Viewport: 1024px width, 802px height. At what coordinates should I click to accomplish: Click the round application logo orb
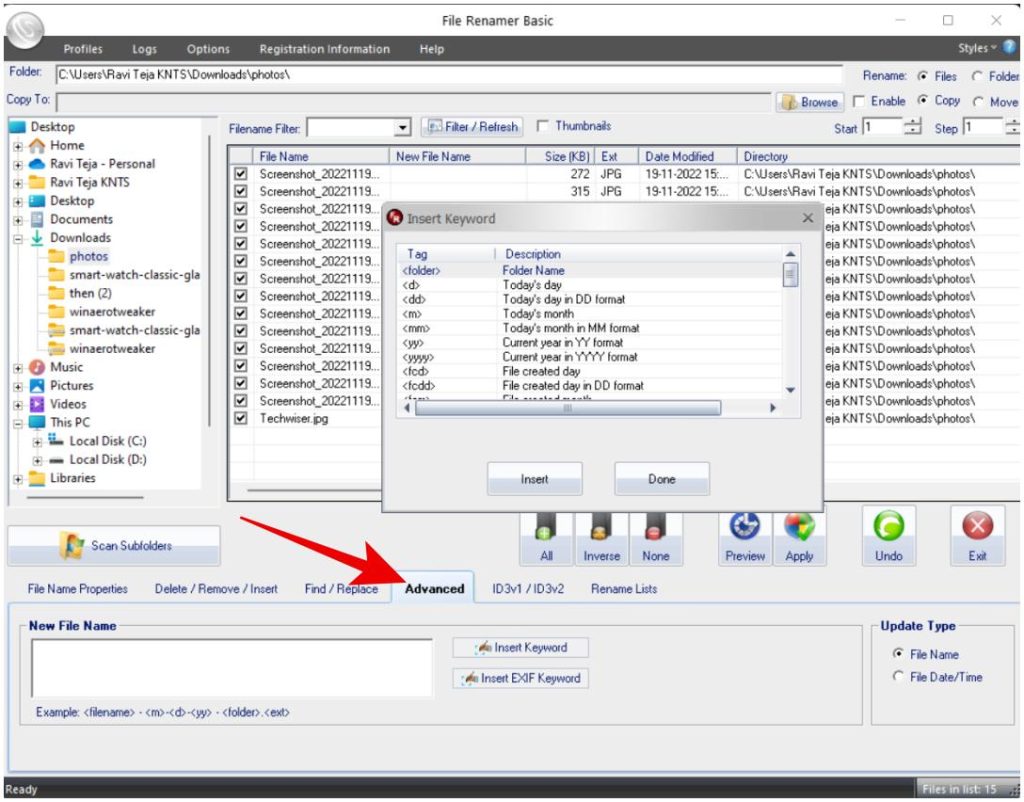[x=25, y=29]
